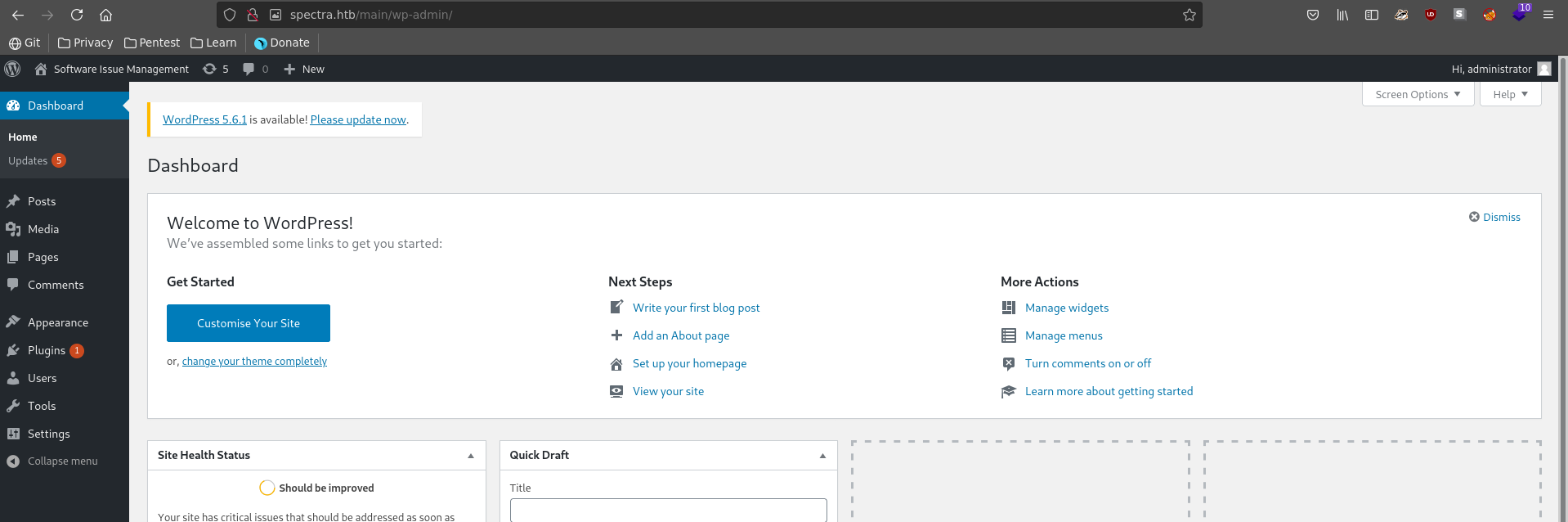Expand the Help dropdown tab
1568x522 pixels.
(1509, 95)
